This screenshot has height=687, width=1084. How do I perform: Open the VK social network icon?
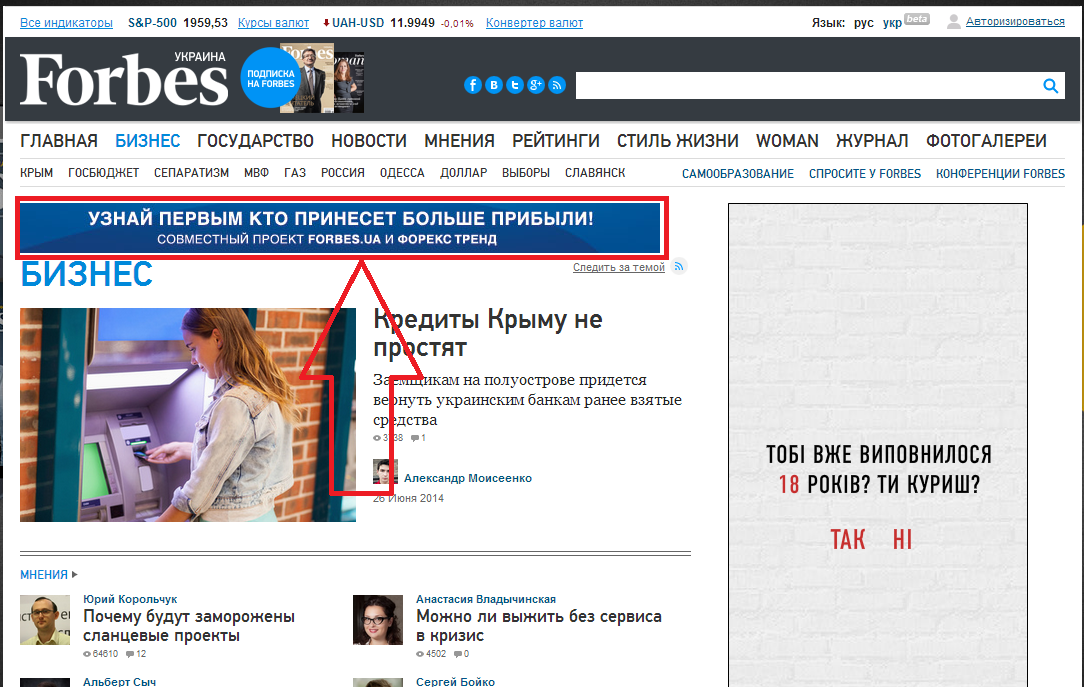(x=494, y=86)
